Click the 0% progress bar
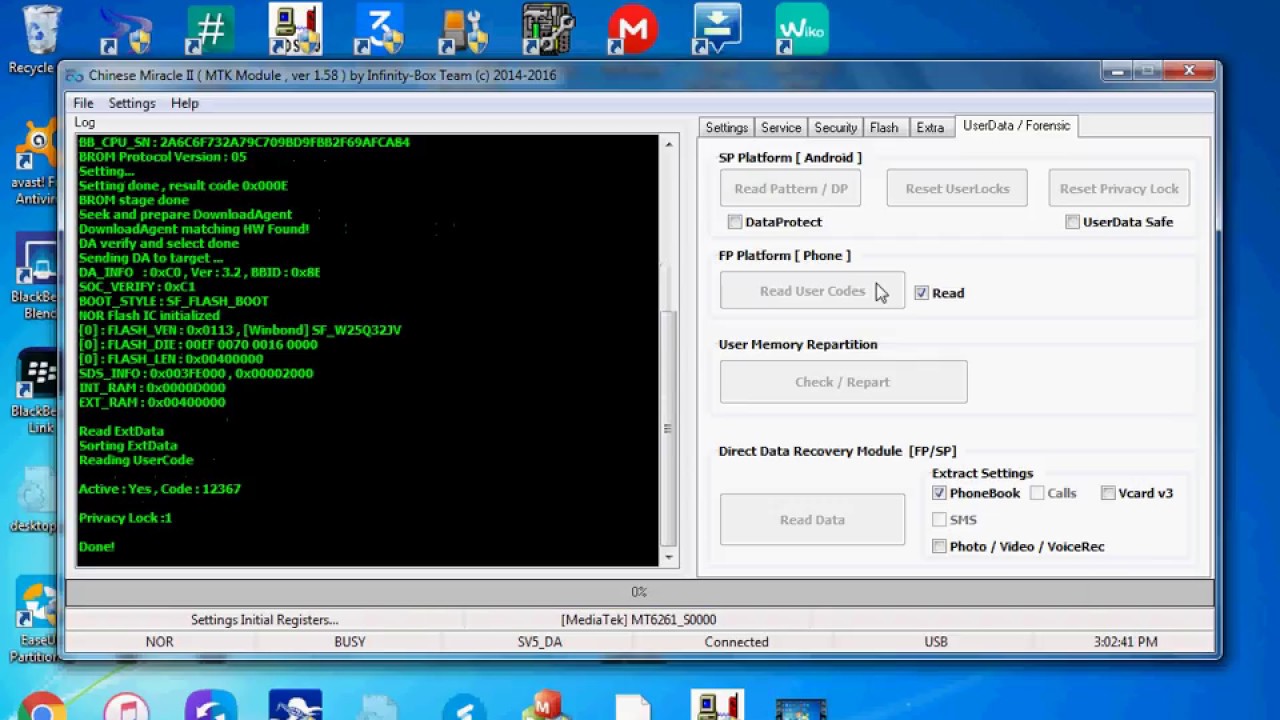This screenshot has height=720, width=1280. pyautogui.click(x=639, y=592)
